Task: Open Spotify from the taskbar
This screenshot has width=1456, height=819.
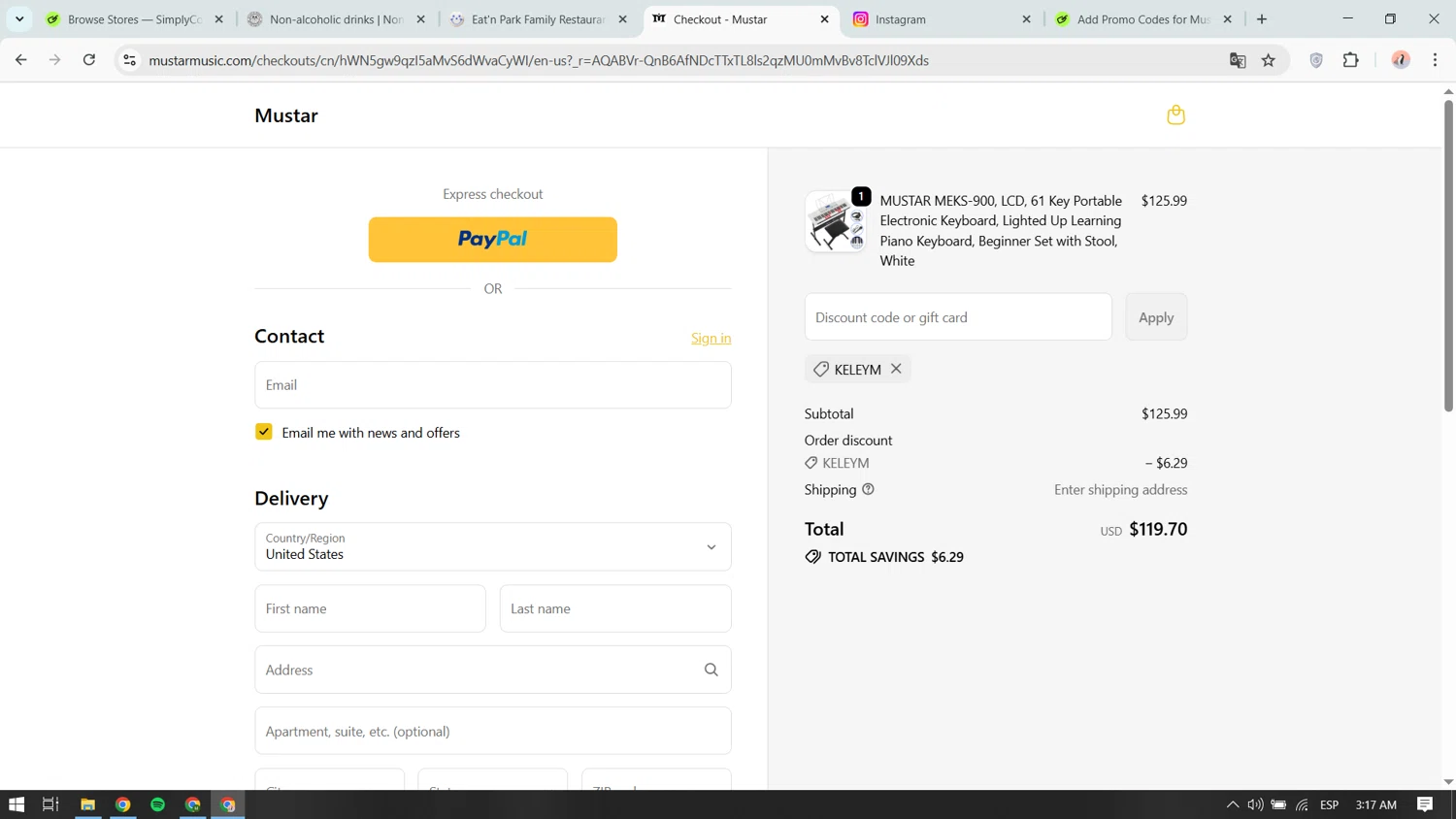Action: tap(157, 804)
